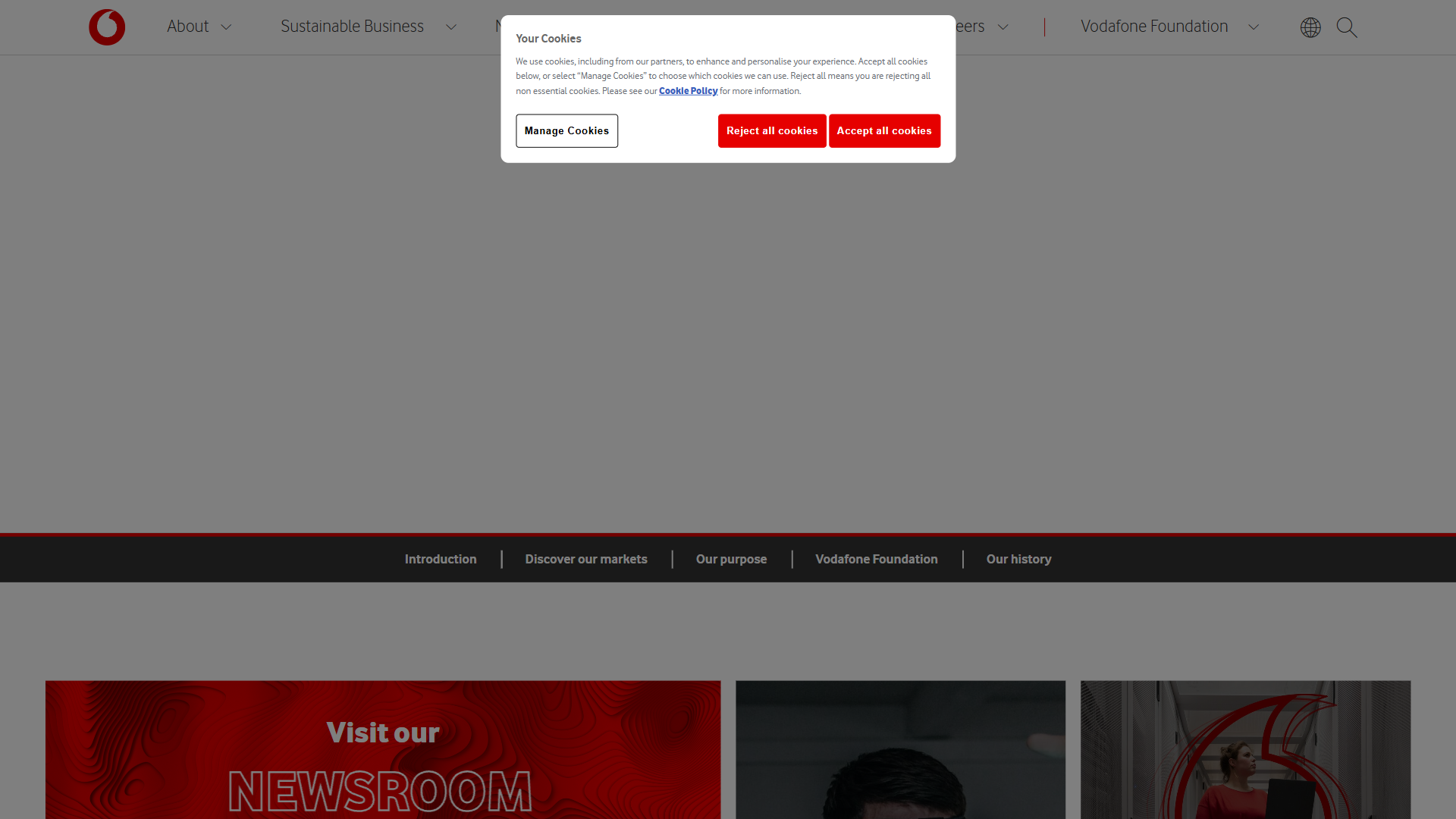Image resolution: width=1456 pixels, height=819 pixels.
Task: Click the Your Cookies heading text
Action: [x=548, y=39]
